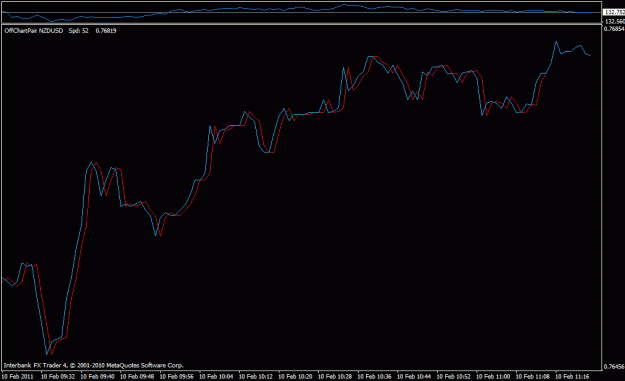Click the '10 Feb 11:16' time axis label
The image size is (625, 381).
(572, 377)
